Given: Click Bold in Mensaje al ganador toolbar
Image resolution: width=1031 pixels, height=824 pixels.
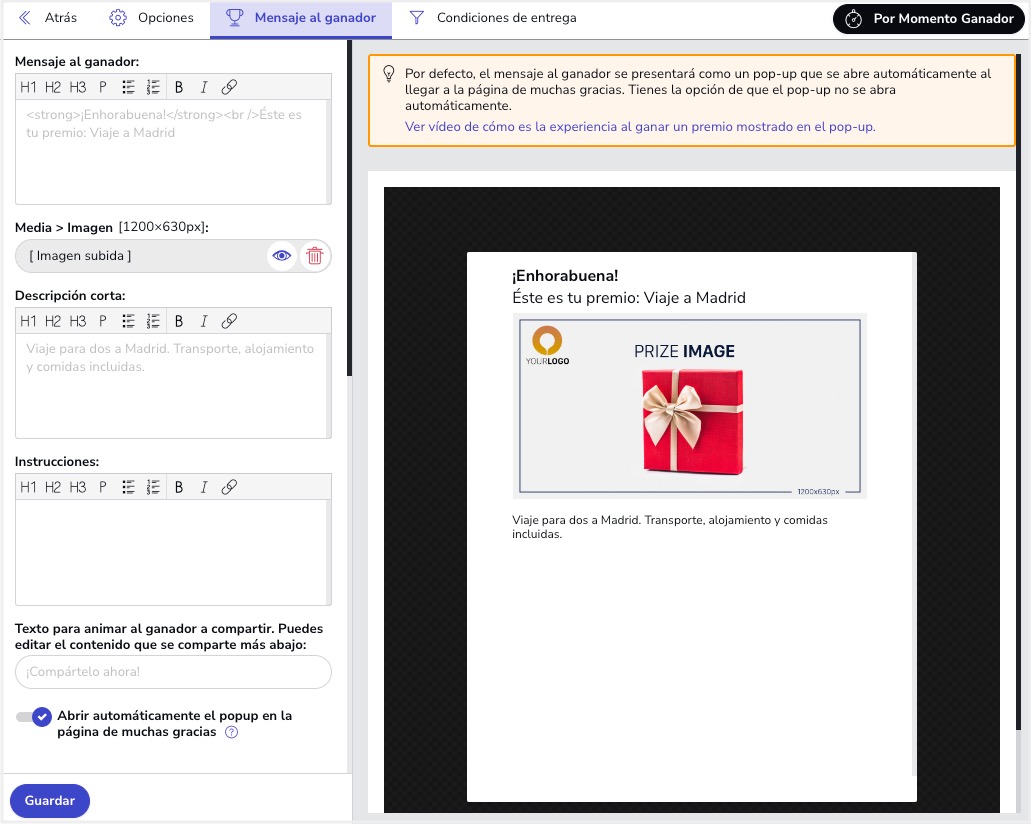Looking at the screenshot, I should click(179, 87).
